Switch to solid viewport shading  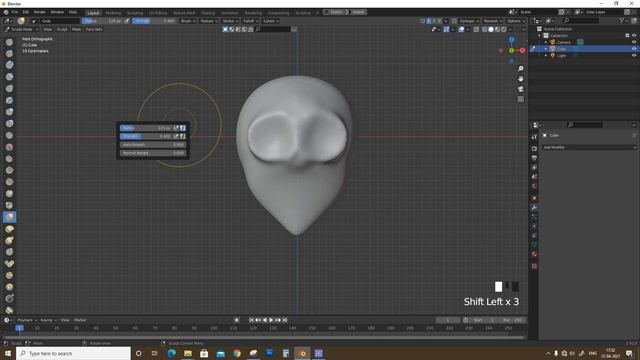pyautogui.click(x=491, y=29)
